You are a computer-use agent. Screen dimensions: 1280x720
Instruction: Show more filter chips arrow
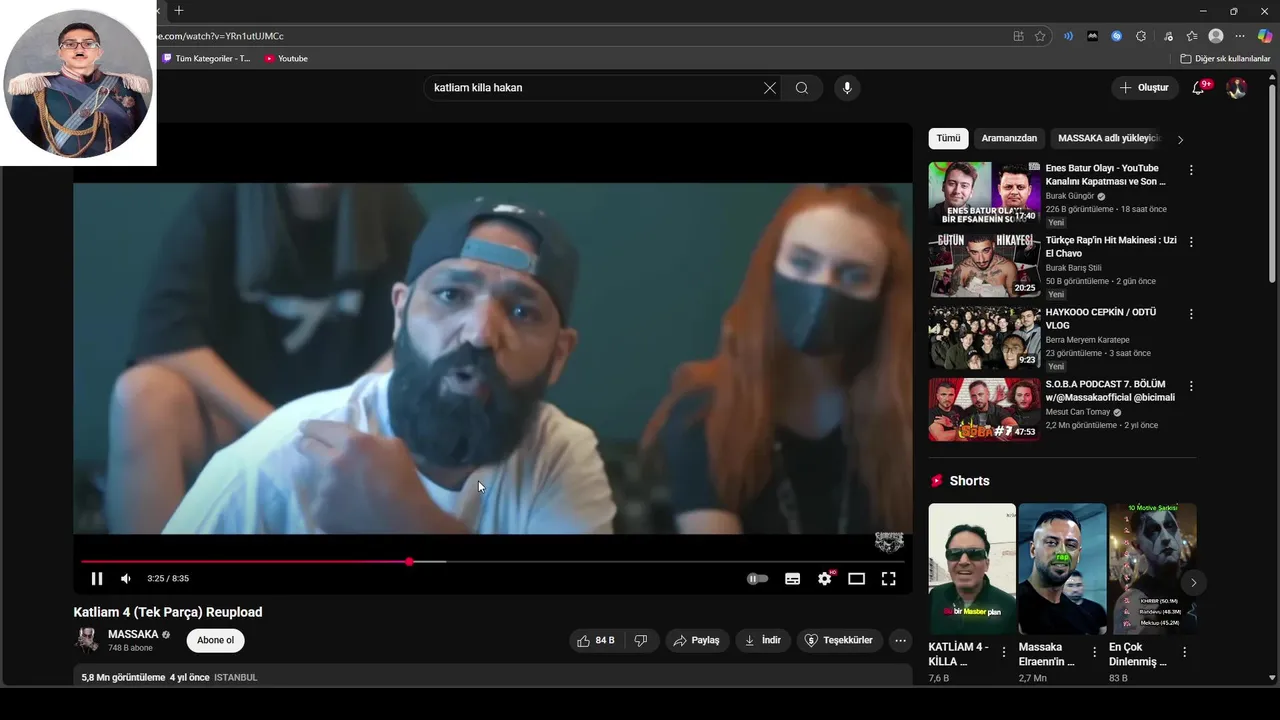tap(1180, 139)
